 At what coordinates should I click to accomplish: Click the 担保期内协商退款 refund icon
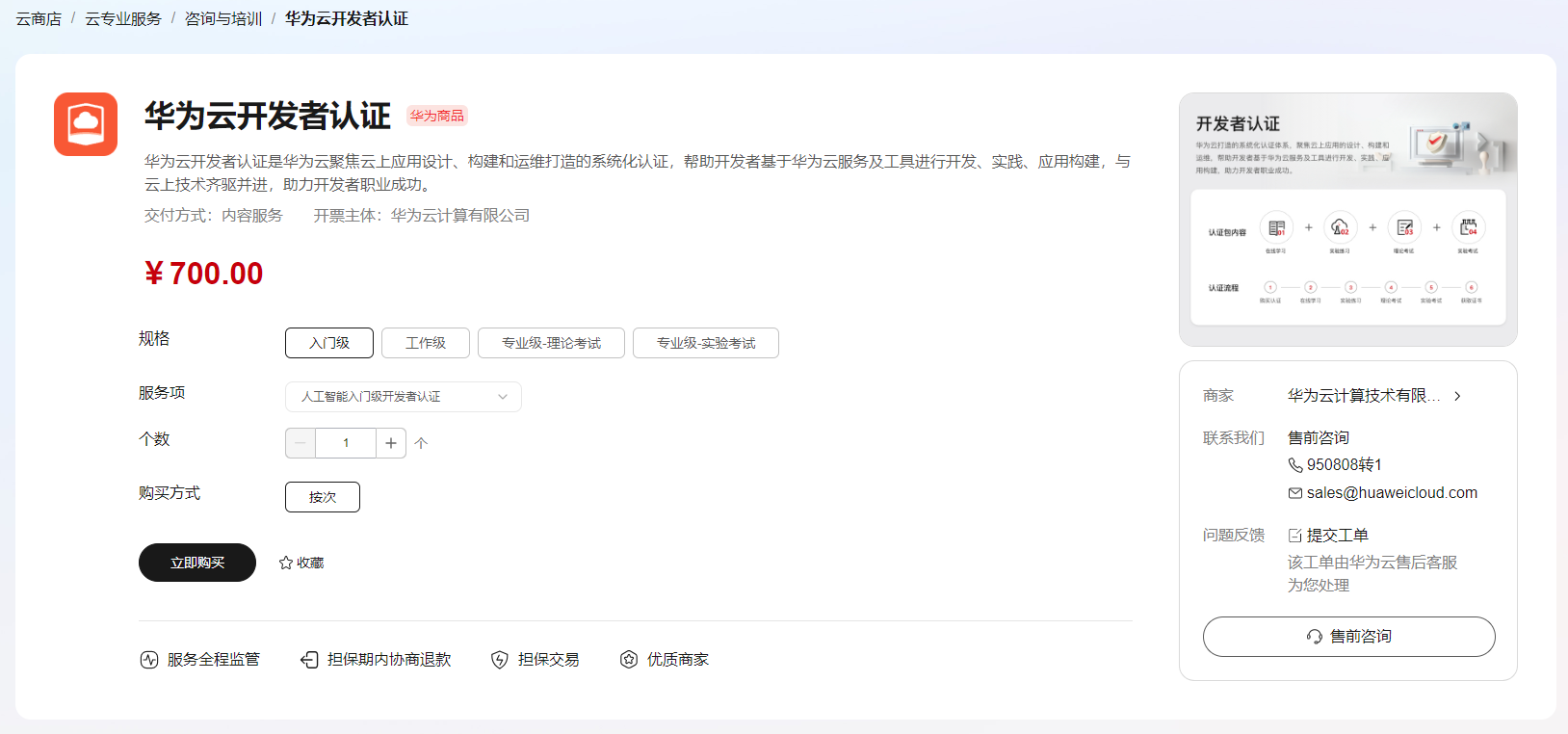click(x=309, y=660)
